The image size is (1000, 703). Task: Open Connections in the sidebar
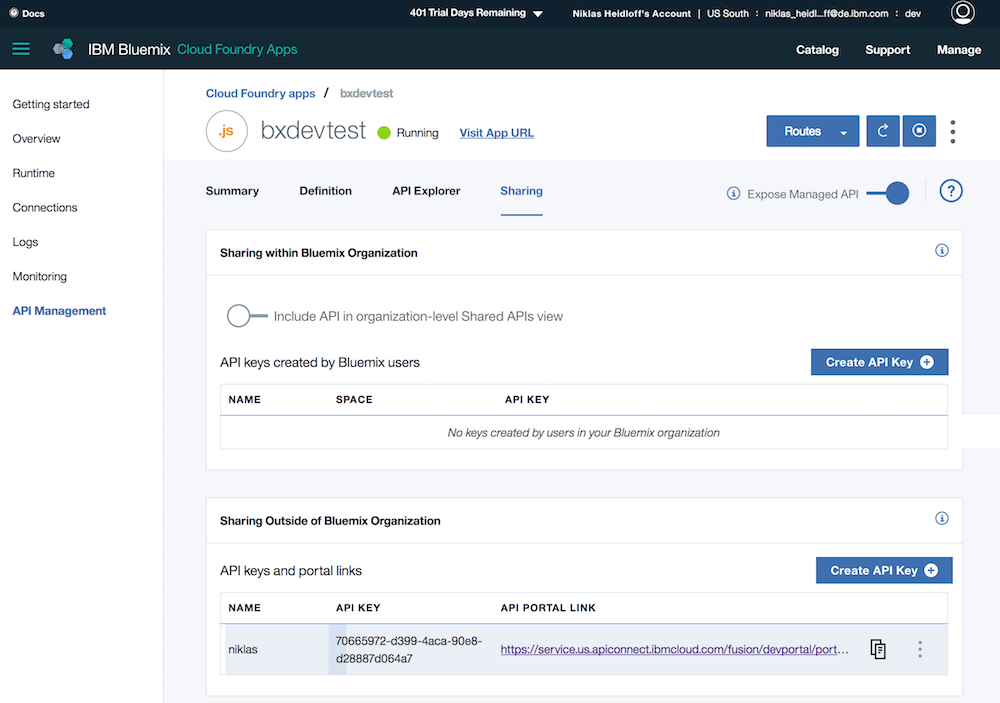click(x=45, y=207)
